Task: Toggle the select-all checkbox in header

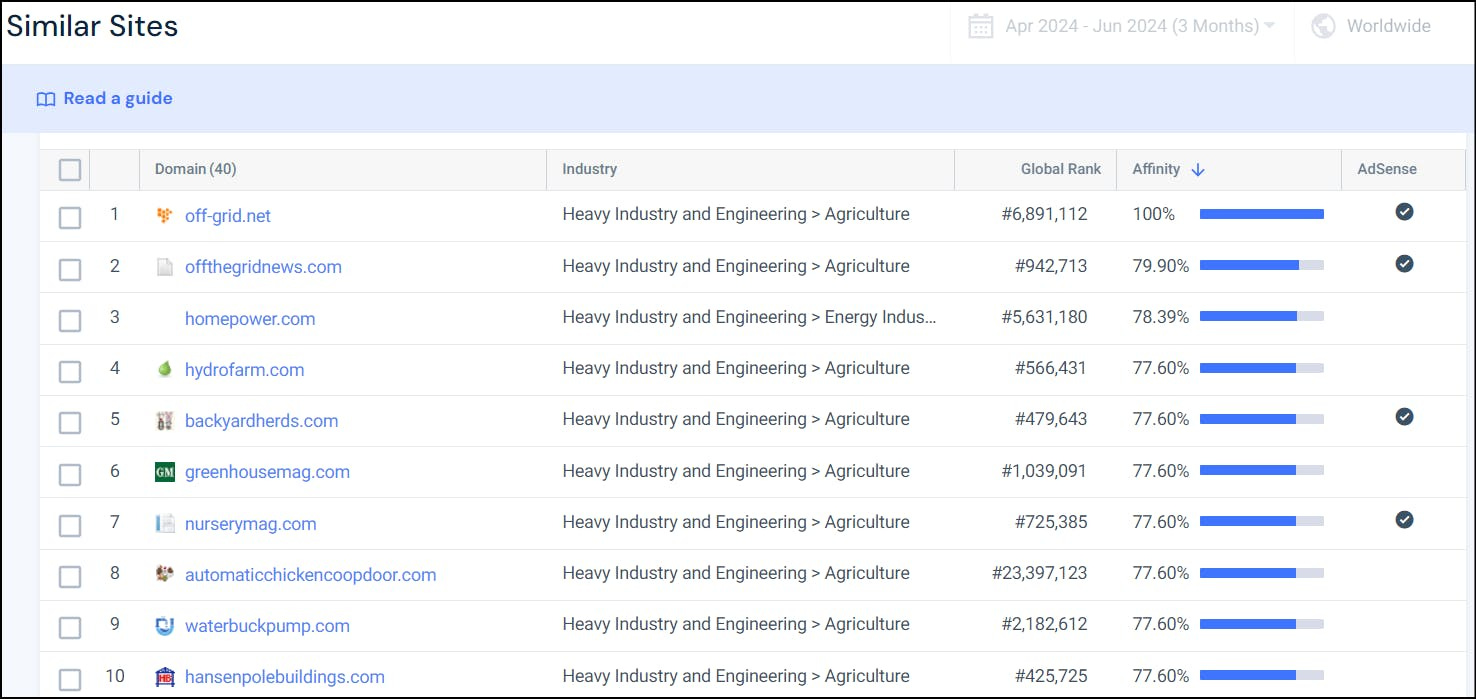Action: (70, 170)
